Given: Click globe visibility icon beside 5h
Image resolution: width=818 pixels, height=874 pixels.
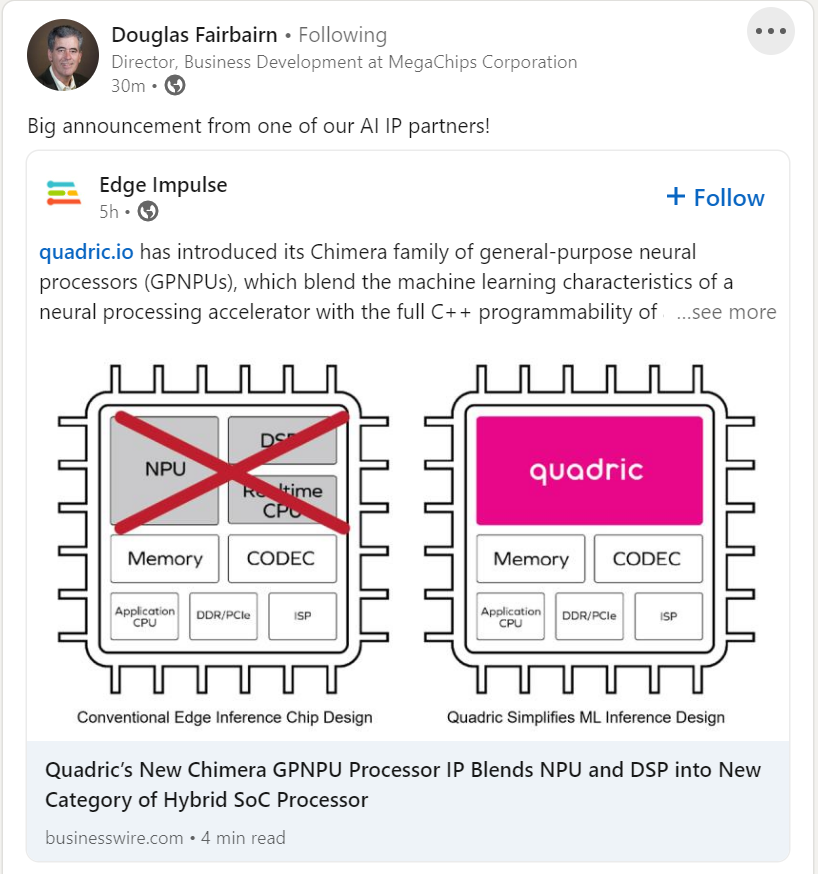Looking at the screenshot, I should click(148, 211).
